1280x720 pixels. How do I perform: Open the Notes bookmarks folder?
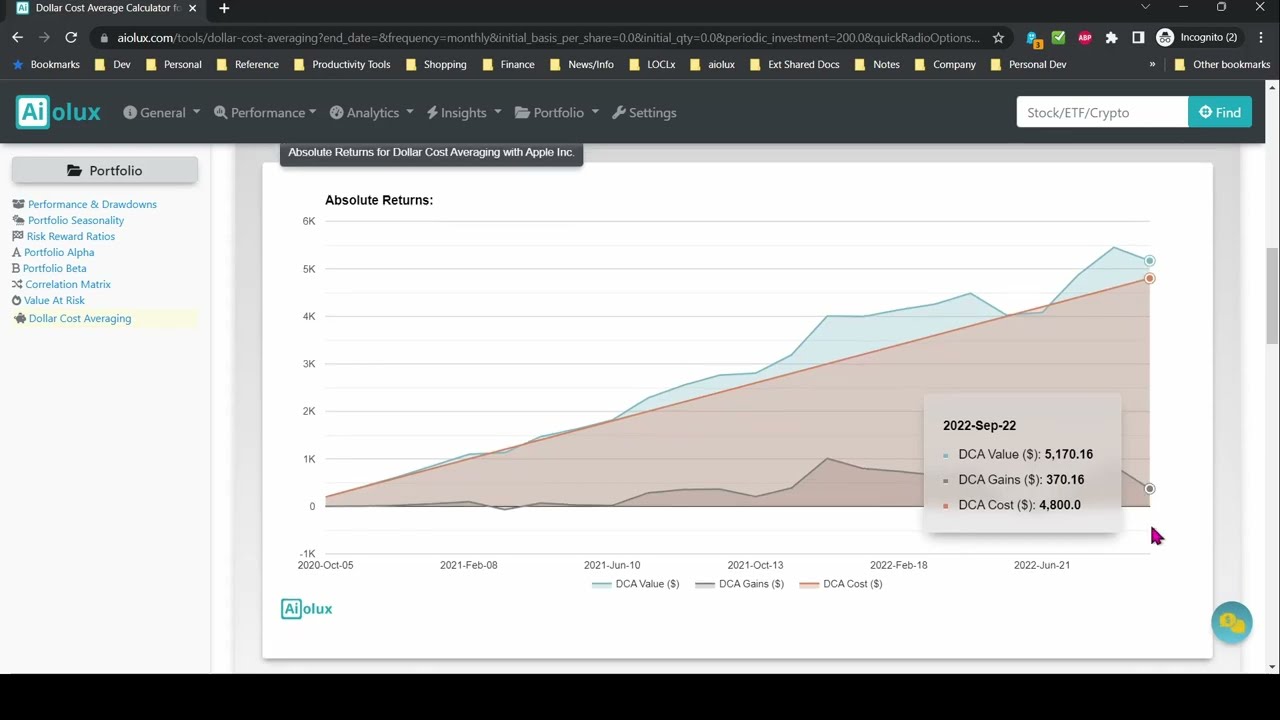(876, 64)
